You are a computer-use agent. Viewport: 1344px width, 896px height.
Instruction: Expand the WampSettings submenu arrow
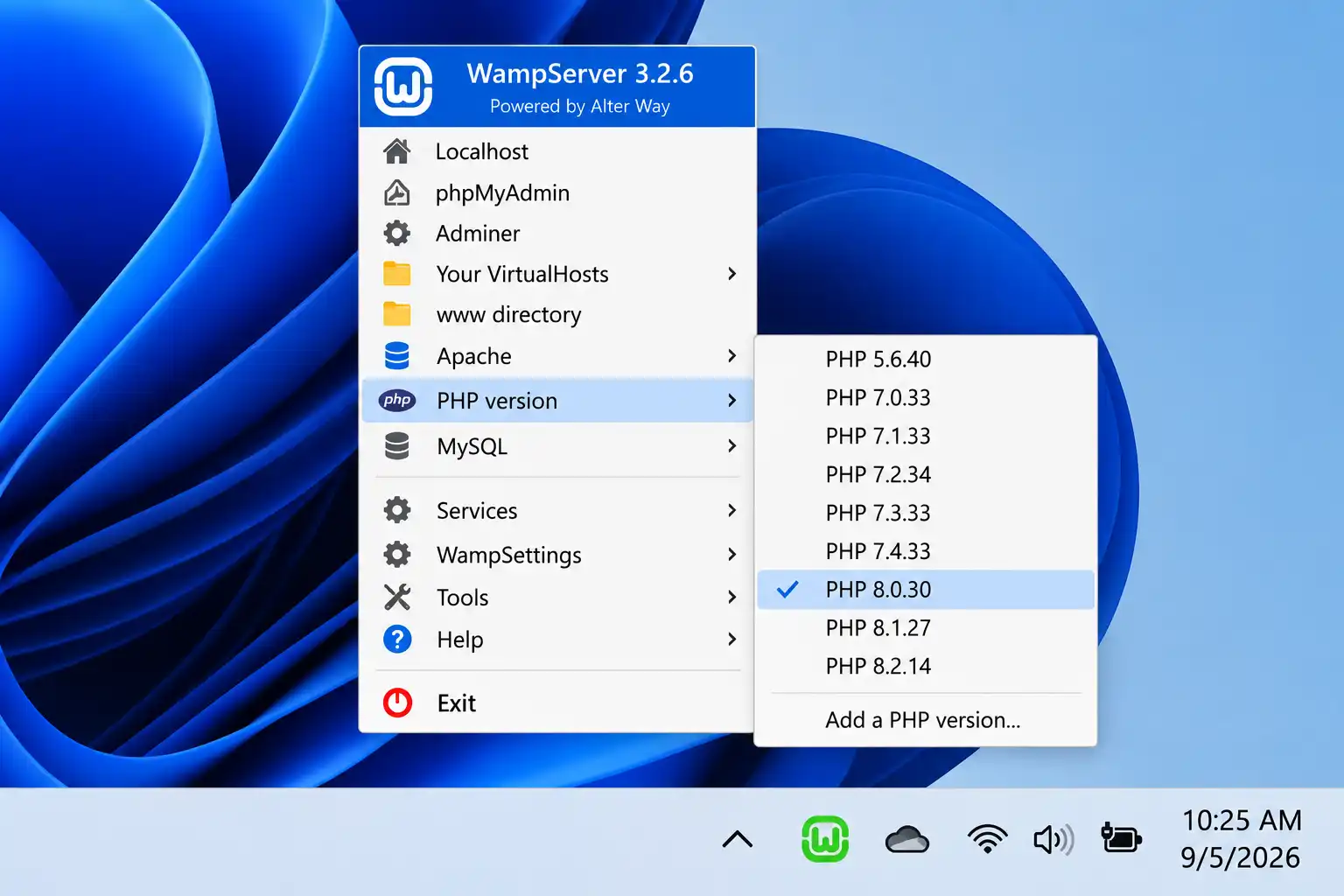tap(732, 554)
